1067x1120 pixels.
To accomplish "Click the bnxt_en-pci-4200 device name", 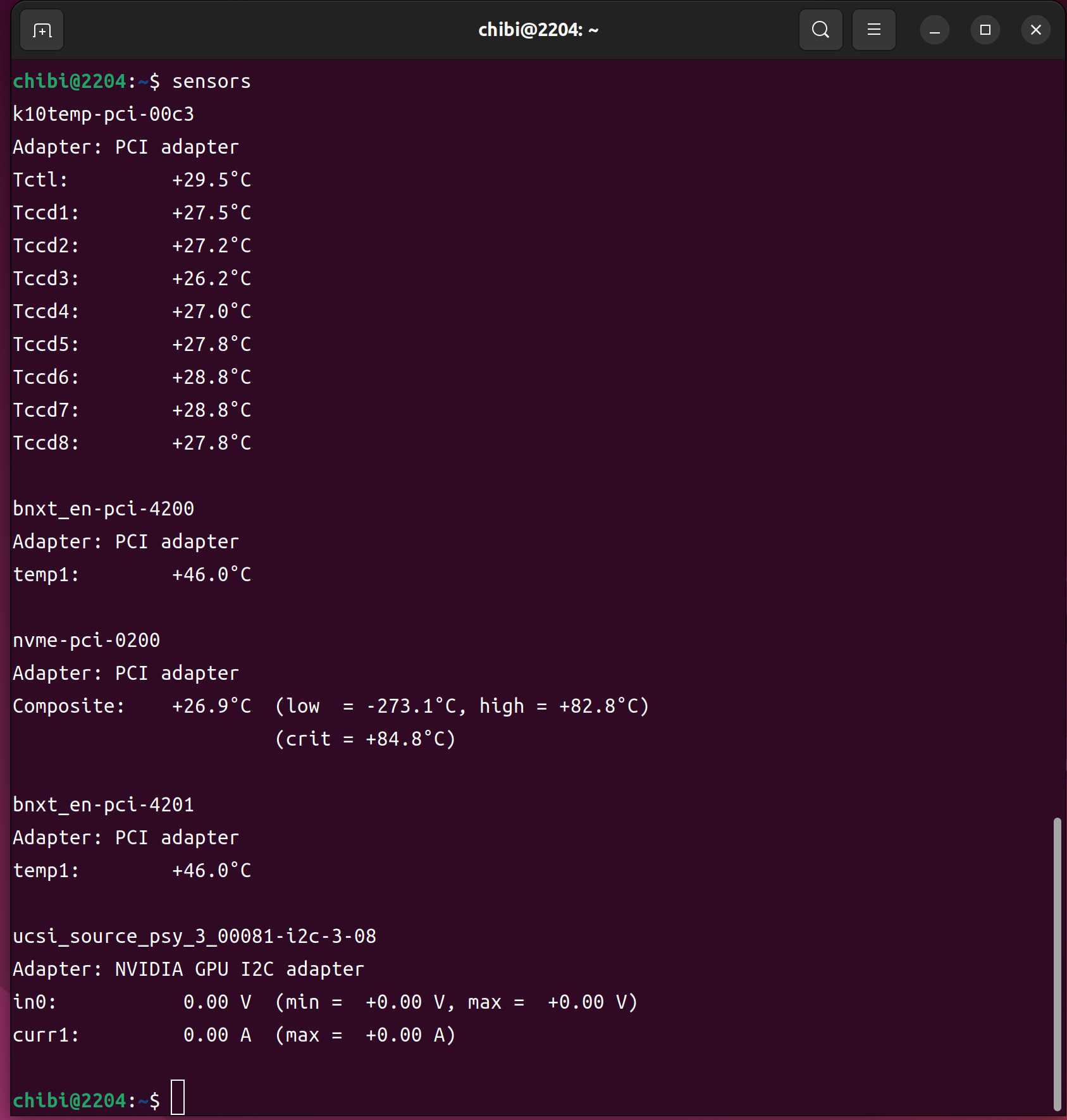I will [103, 509].
